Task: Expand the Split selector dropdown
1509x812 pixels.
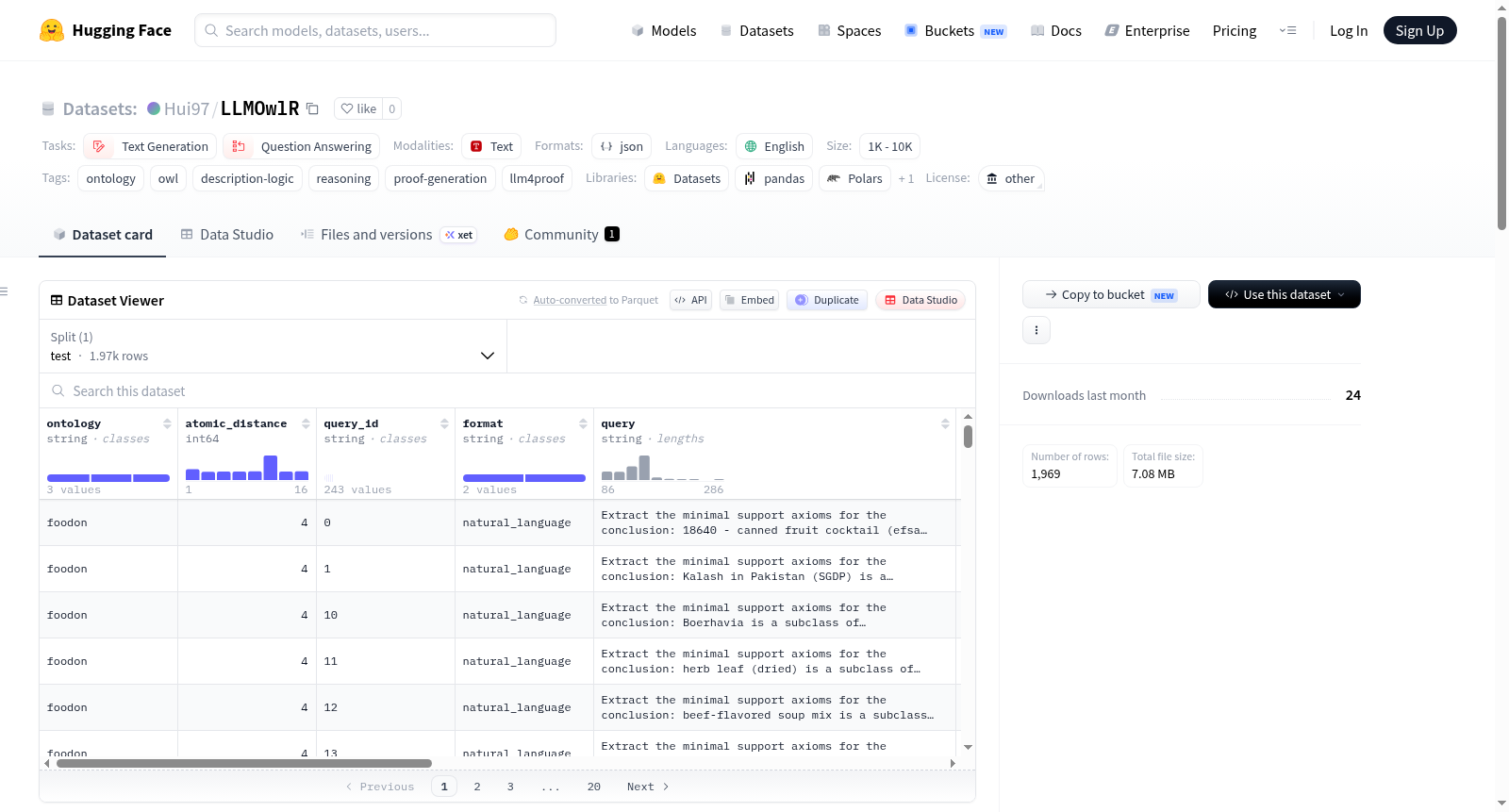Action: [x=273, y=346]
